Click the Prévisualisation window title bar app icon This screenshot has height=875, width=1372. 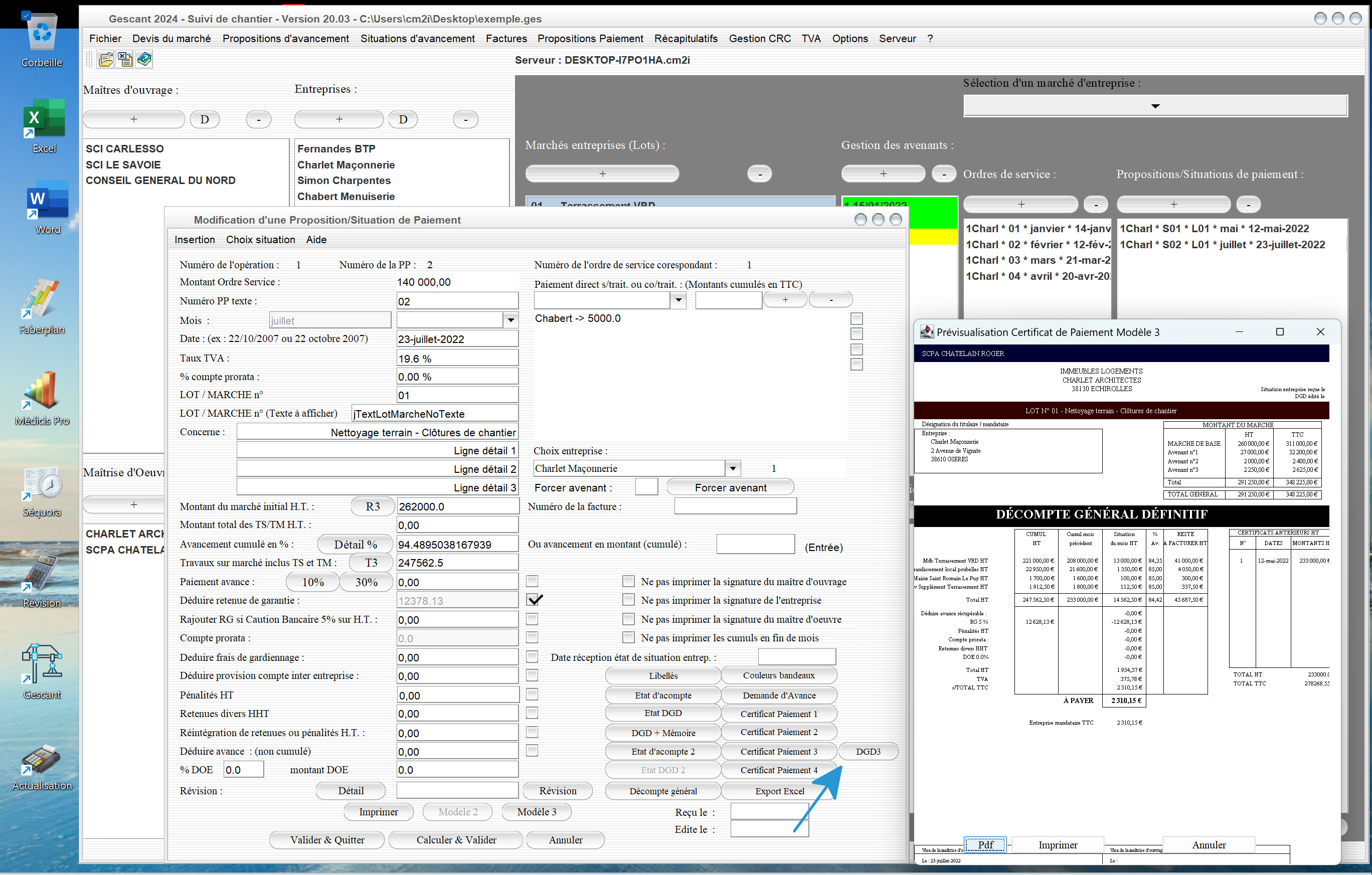click(927, 331)
